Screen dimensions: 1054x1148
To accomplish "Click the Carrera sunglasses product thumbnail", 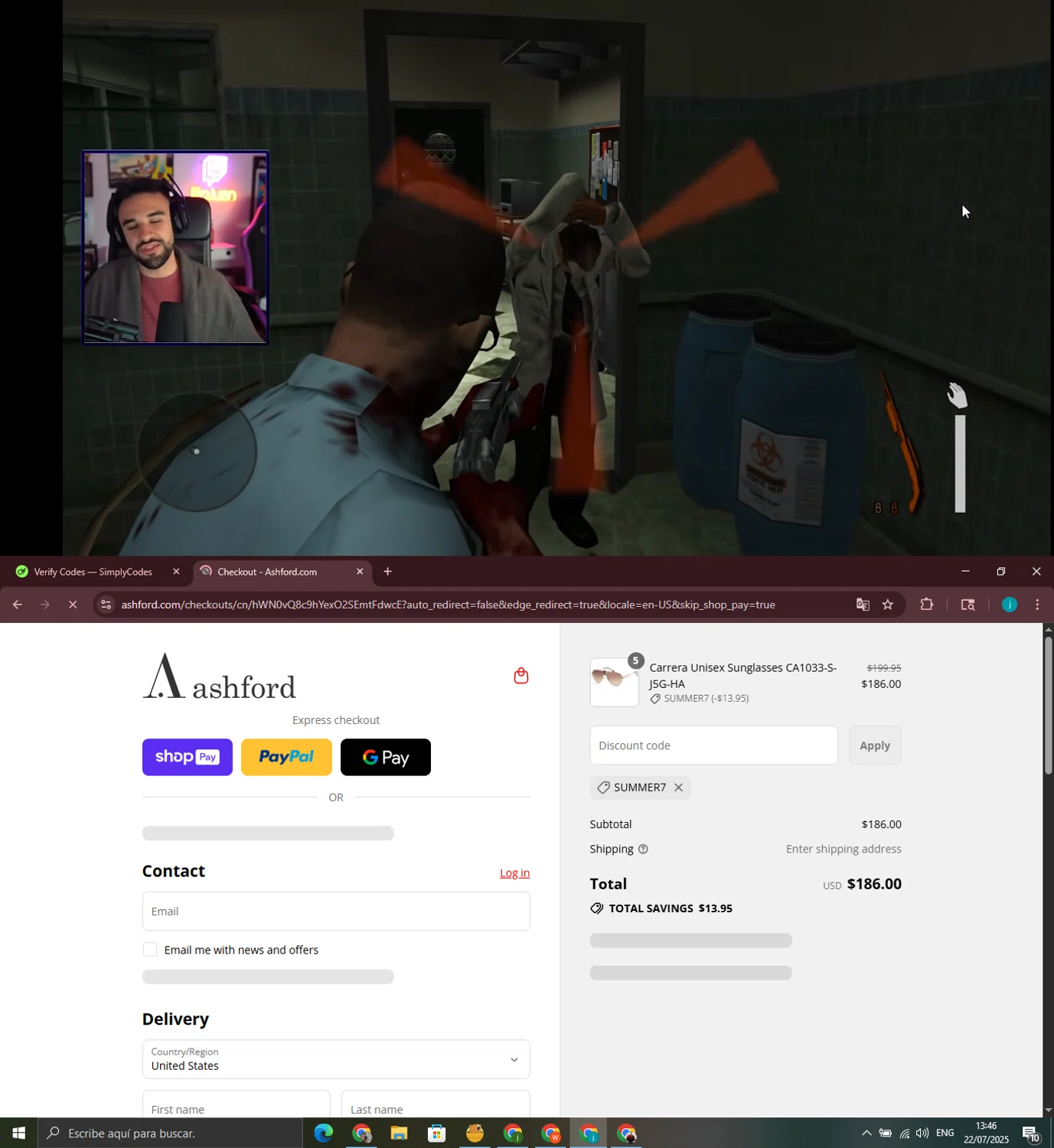I will [x=615, y=683].
